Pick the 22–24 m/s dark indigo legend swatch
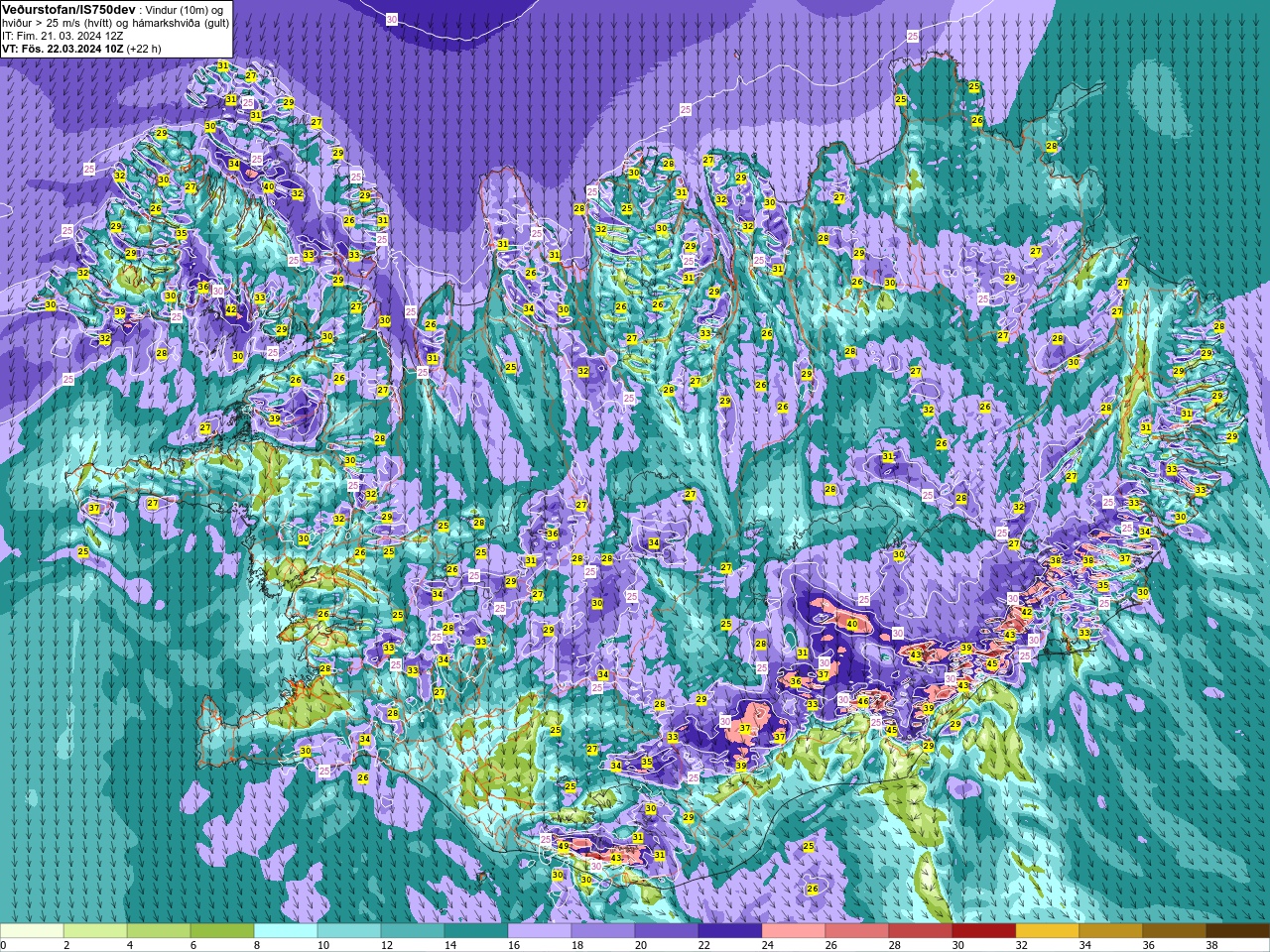 click(x=730, y=931)
